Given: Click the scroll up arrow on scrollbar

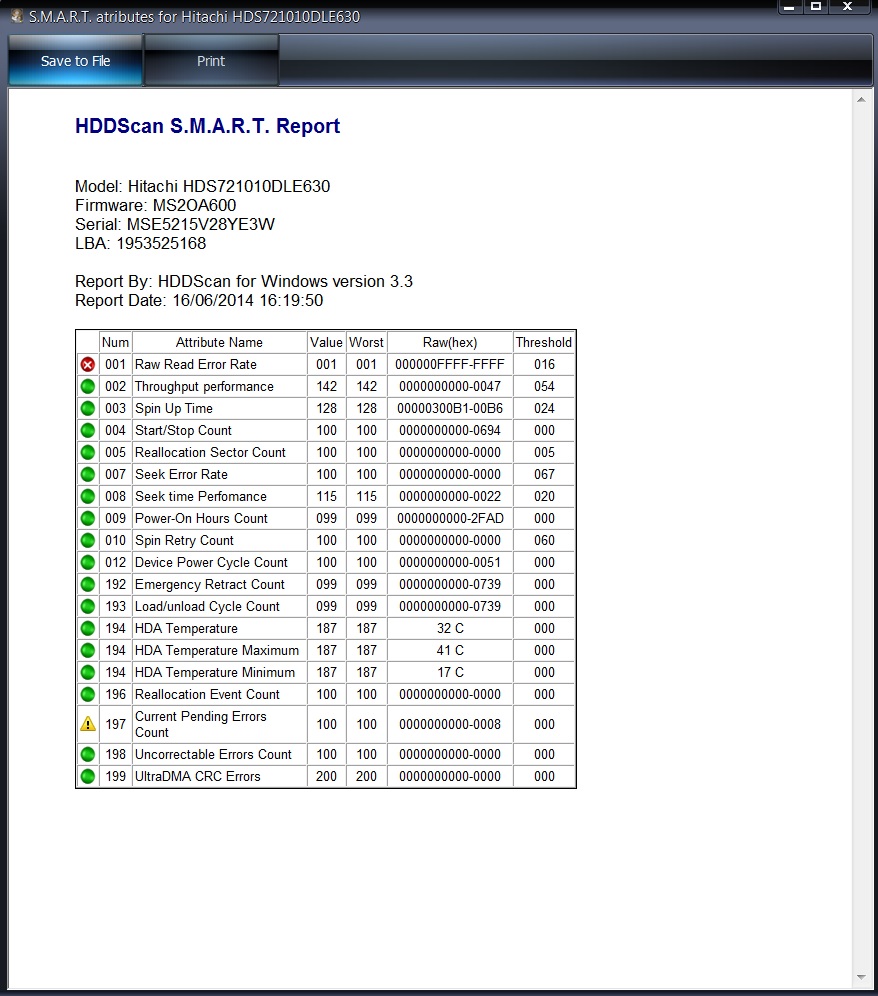Looking at the screenshot, I should (860, 100).
